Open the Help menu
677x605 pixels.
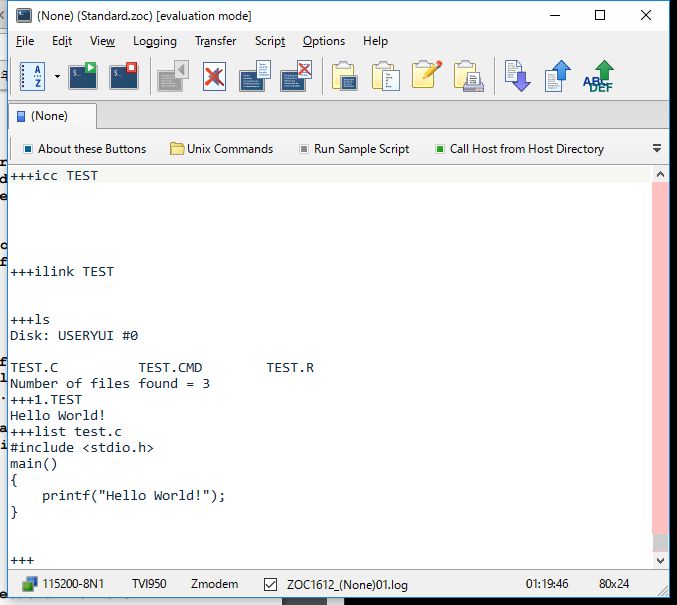coord(375,41)
